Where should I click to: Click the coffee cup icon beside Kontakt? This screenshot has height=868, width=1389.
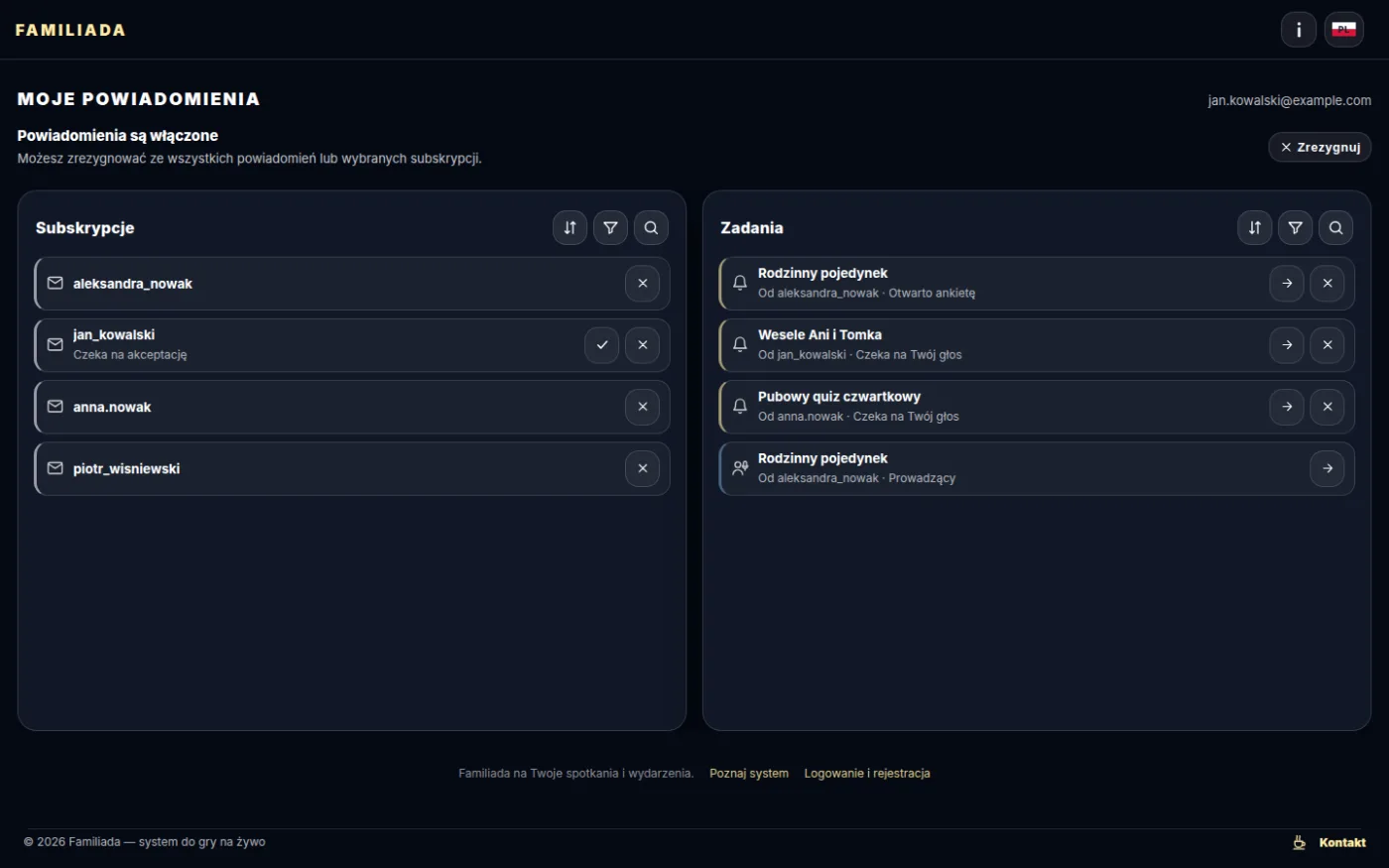(x=1299, y=842)
